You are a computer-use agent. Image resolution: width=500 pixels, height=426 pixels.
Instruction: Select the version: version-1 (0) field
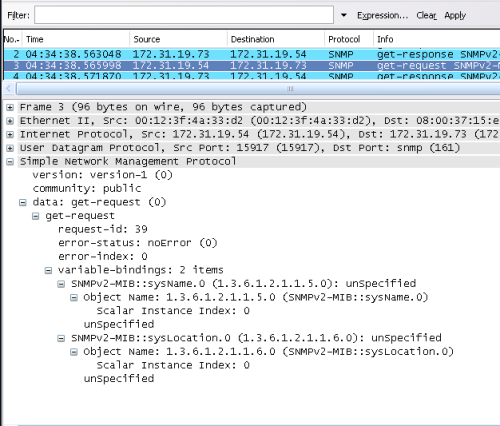102,175
